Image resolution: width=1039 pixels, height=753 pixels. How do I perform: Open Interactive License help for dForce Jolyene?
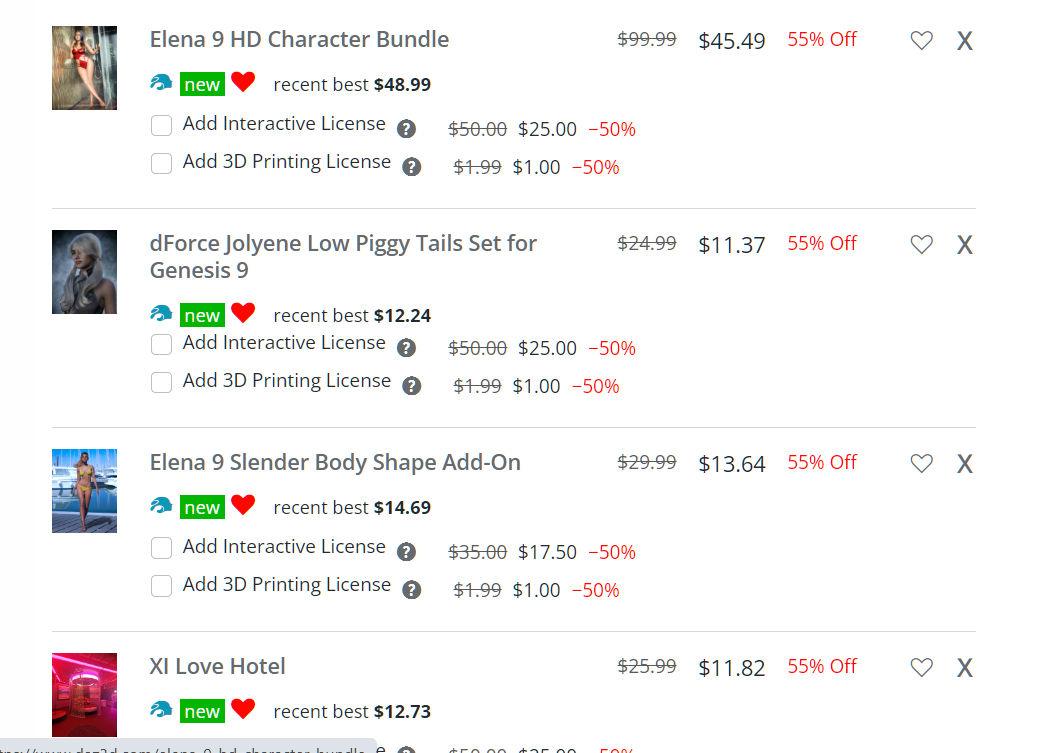[x=406, y=348]
